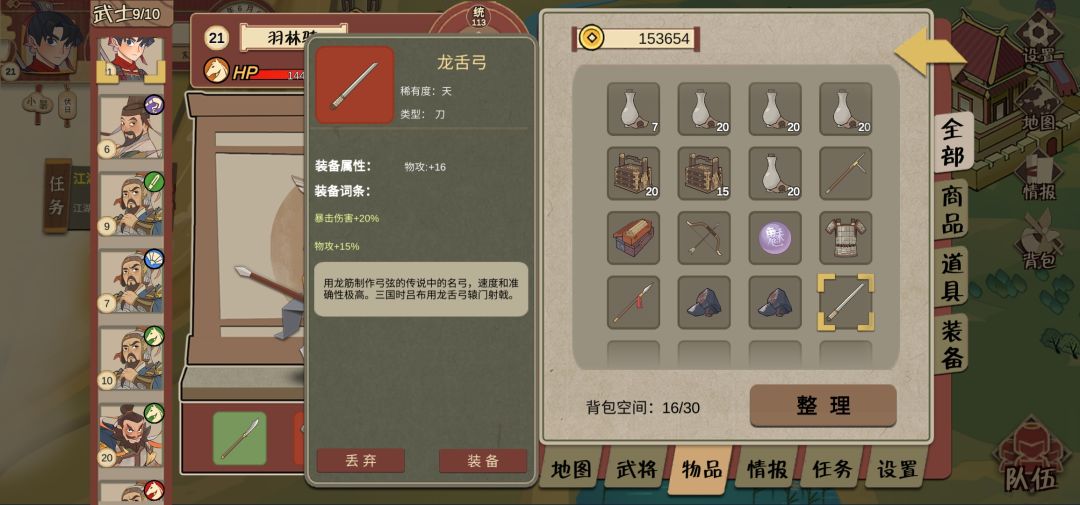The width and height of the screenshot is (1080, 505).
Task: Click the green spear equipment slot
Action: (x=239, y=438)
